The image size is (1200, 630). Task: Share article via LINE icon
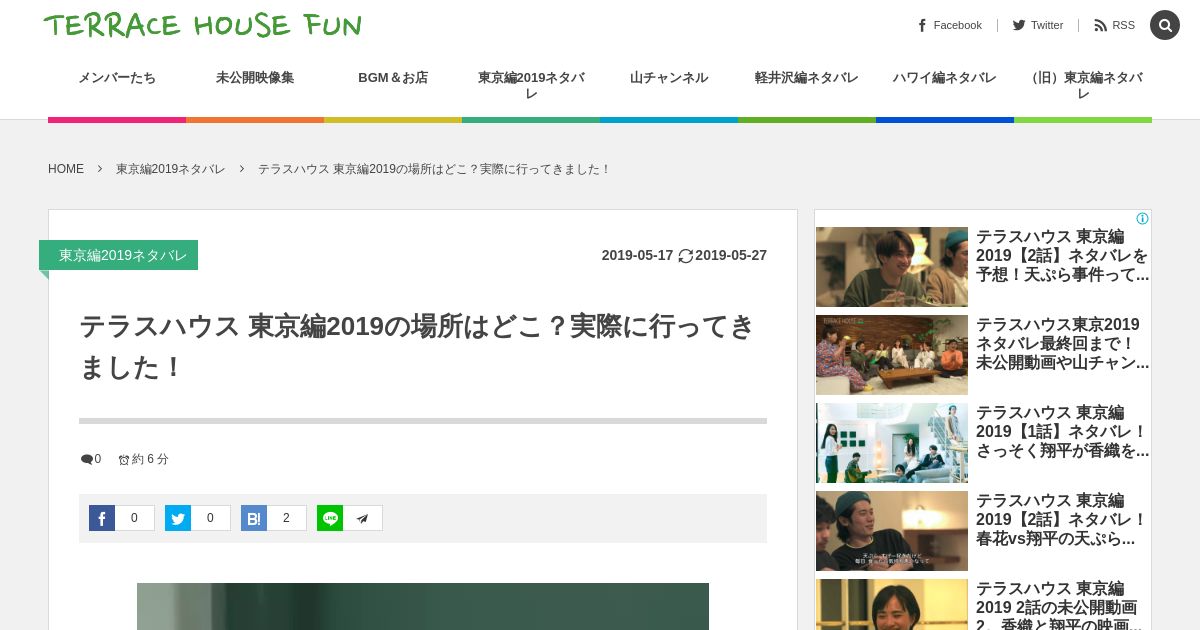tap(330, 518)
